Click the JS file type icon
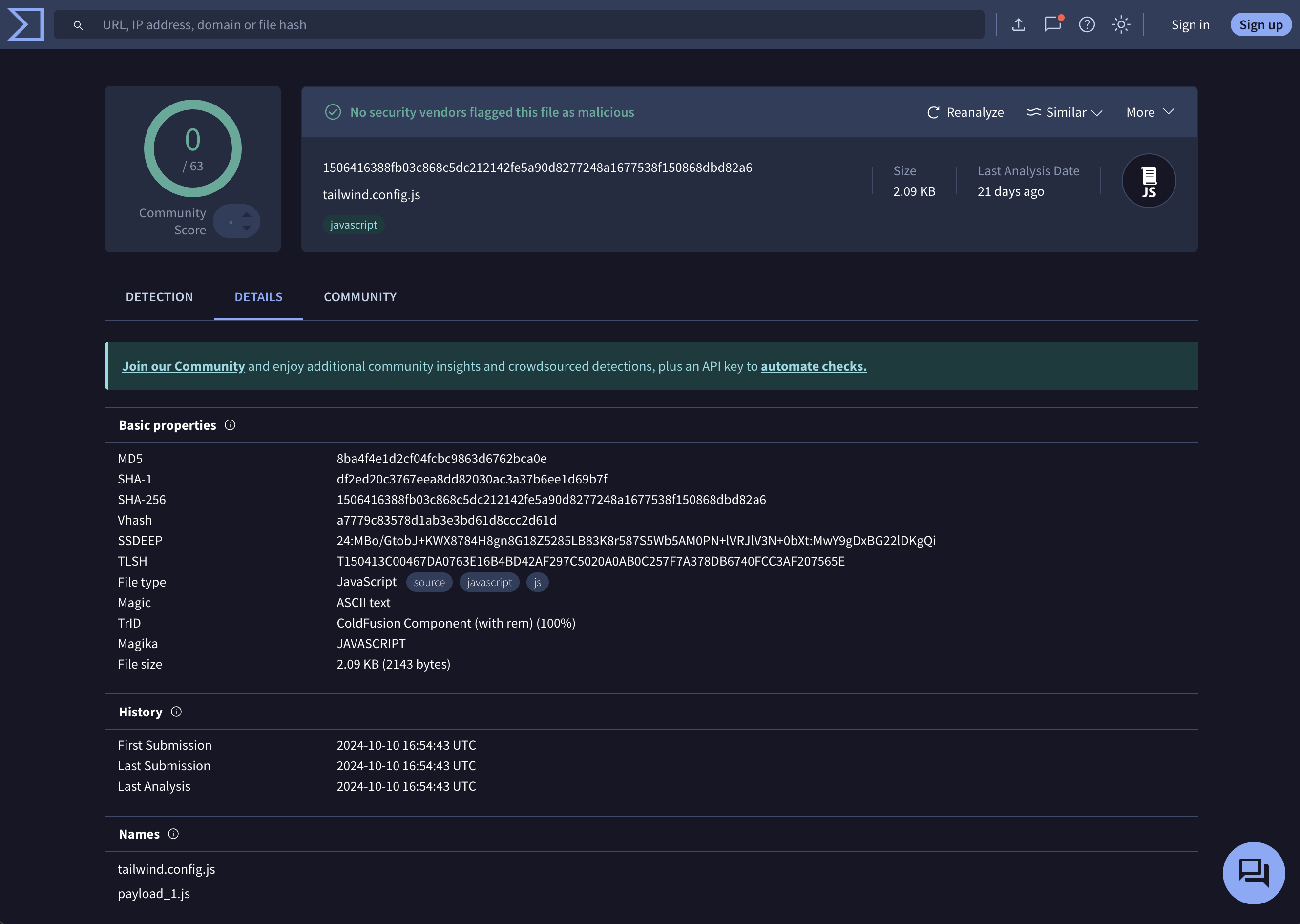The width and height of the screenshot is (1300, 924). click(1148, 181)
